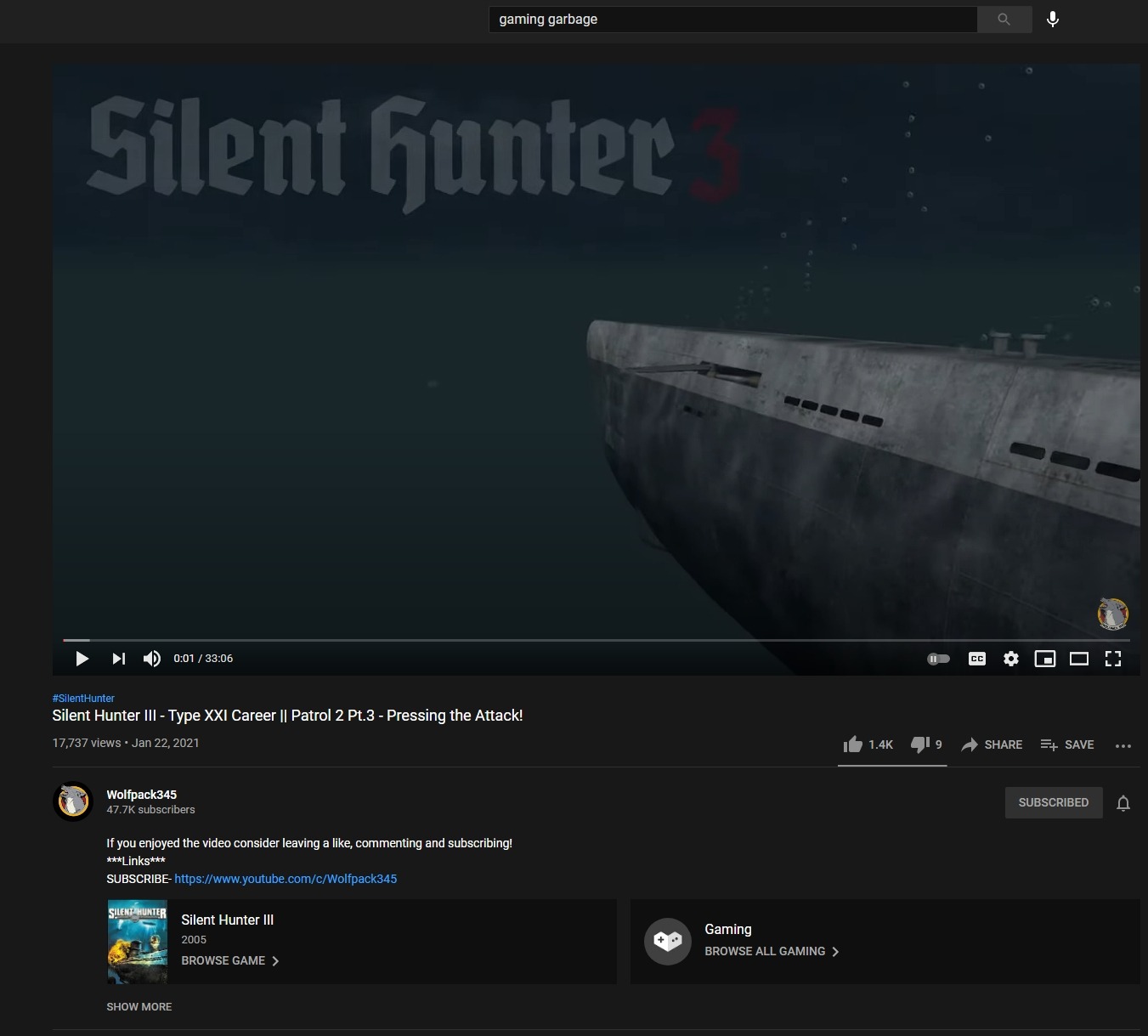Switch to miniplayer mode
The image size is (1148, 1036).
point(1045,659)
